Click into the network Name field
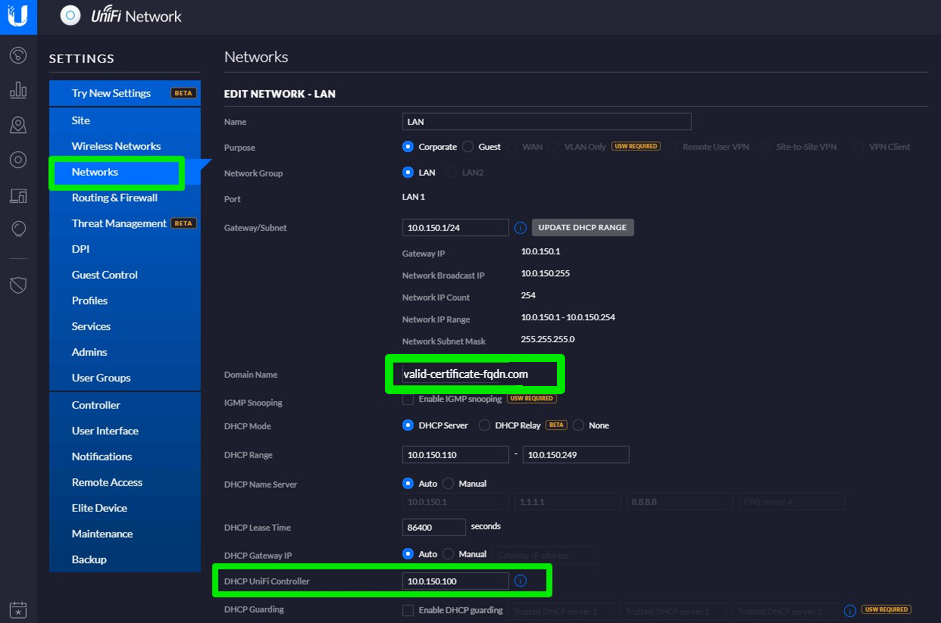The height and width of the screenshot is (623, 941). [x=546, y=122]
